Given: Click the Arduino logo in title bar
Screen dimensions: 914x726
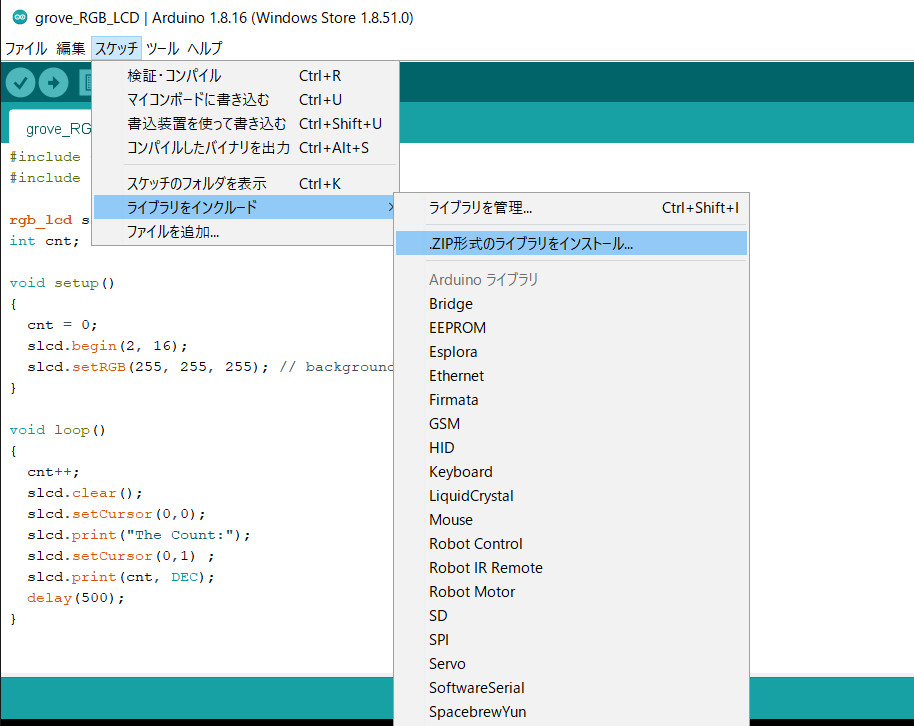Looking at the screenshot, I should coord(14,18).
